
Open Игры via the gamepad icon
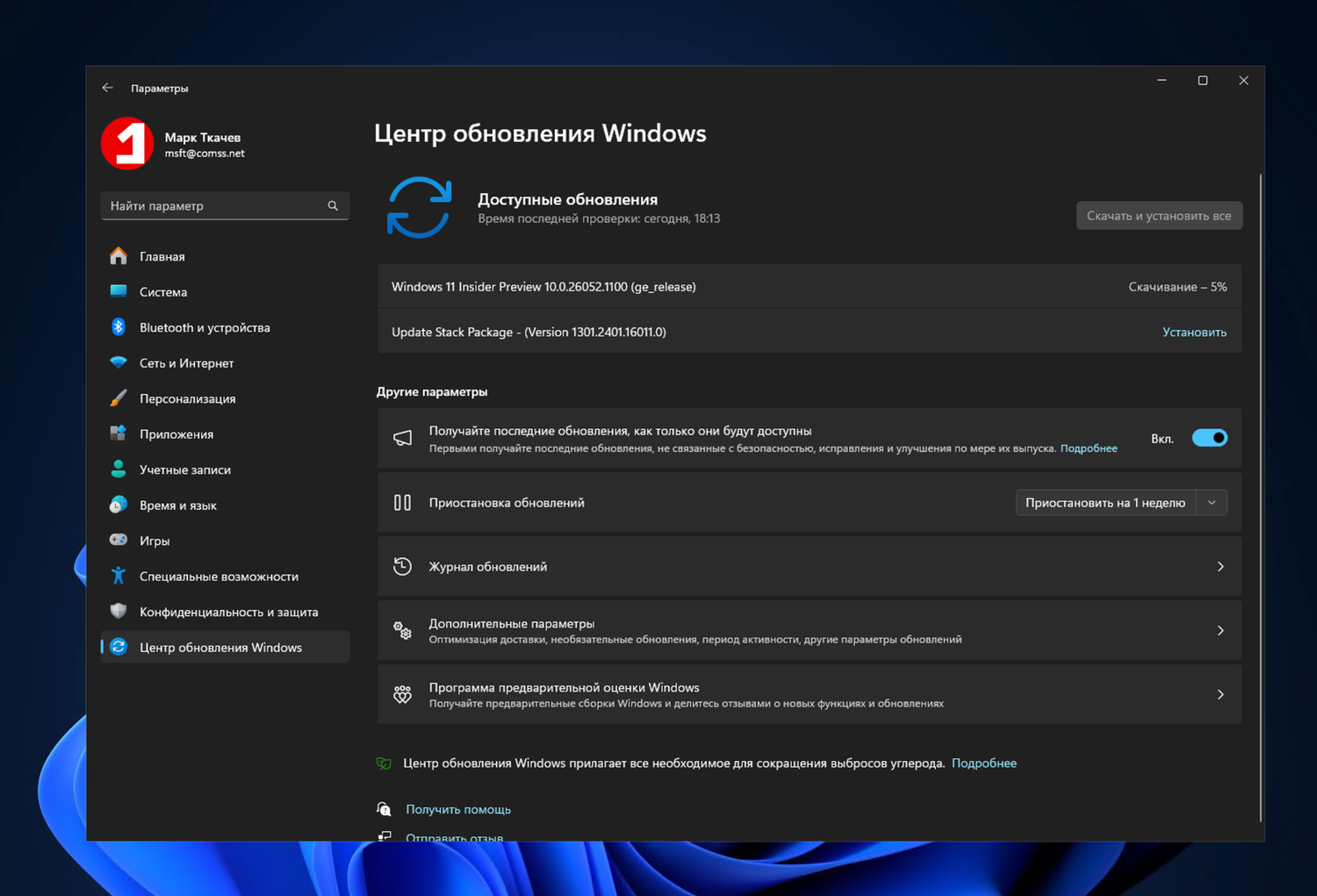click(119, 540)
